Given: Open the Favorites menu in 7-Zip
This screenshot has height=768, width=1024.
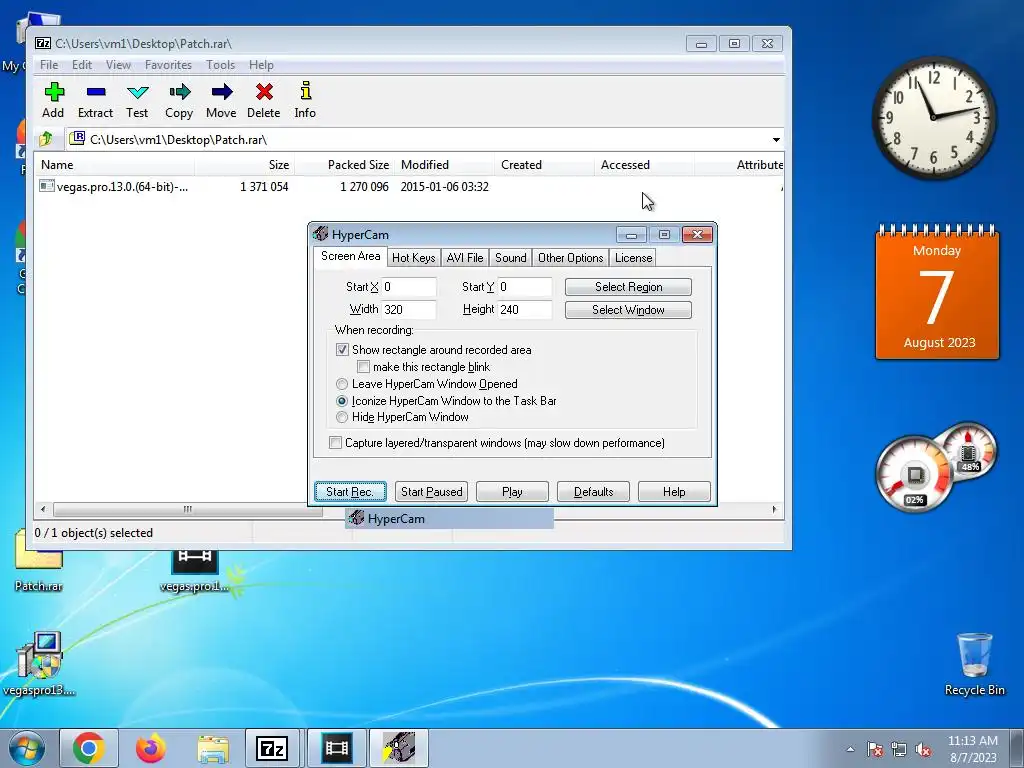Looking at the screenshot, I should [x=168, y=65].
